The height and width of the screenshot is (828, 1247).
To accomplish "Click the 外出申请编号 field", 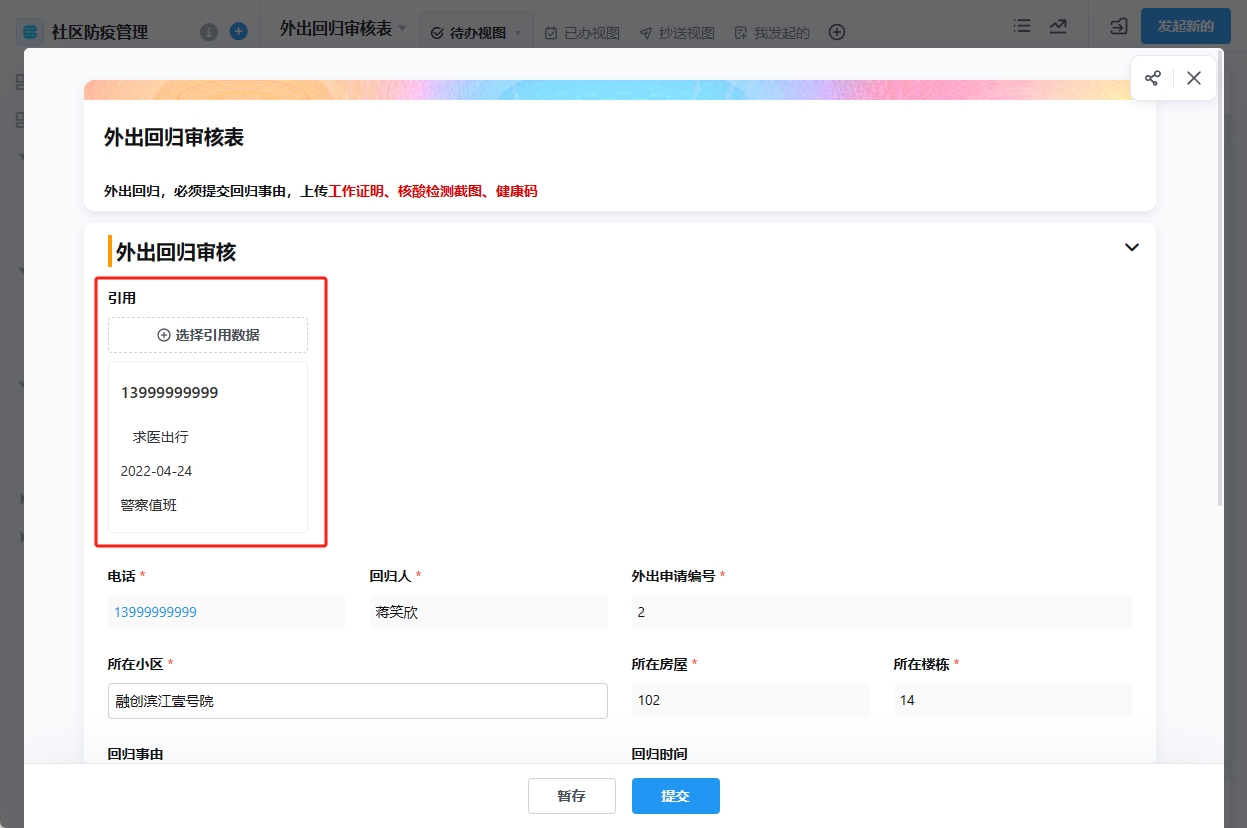I will pyautogui.click(x=880, y=612).
